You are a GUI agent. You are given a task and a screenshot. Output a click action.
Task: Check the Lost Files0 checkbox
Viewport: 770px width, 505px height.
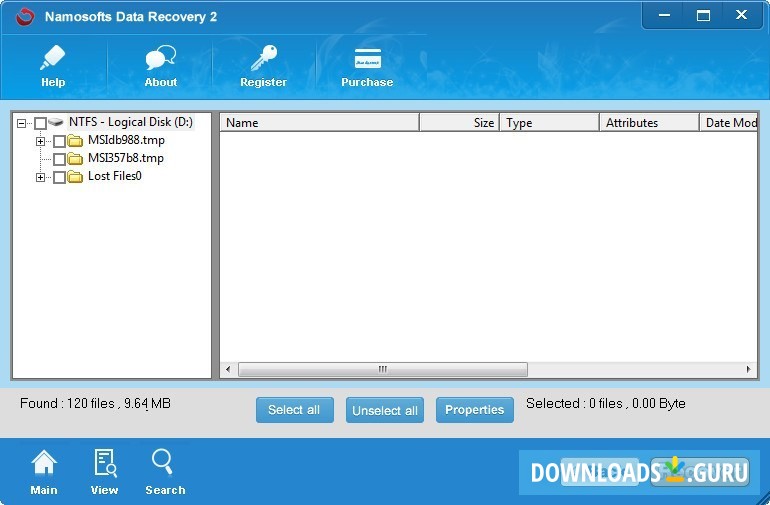[59, 177]
